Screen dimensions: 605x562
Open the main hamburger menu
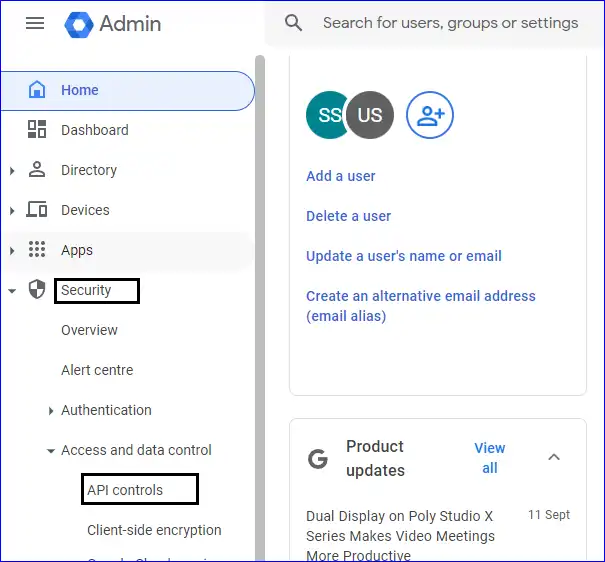click(35, 23)
